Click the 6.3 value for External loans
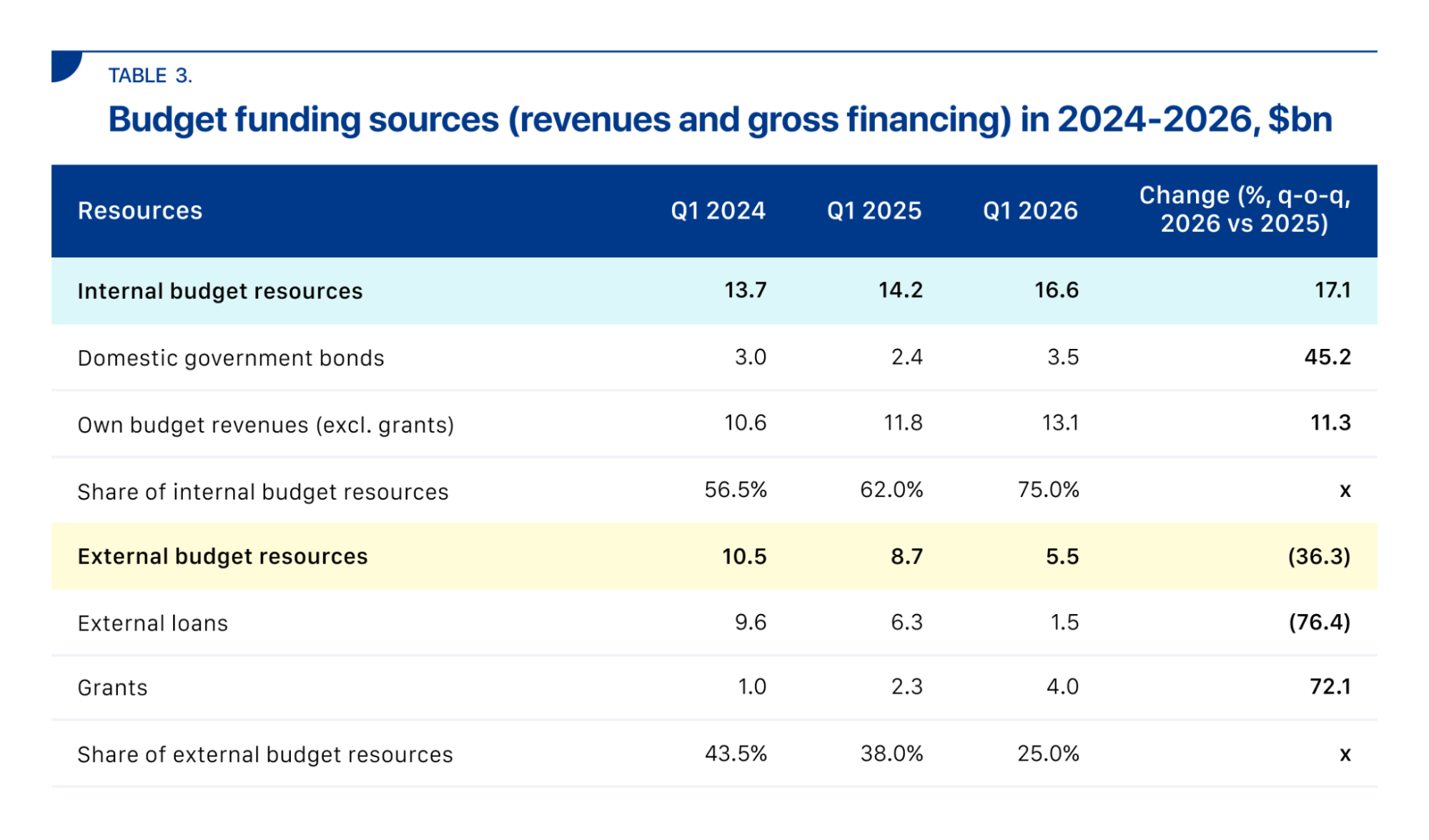 (x=907, y=622)
